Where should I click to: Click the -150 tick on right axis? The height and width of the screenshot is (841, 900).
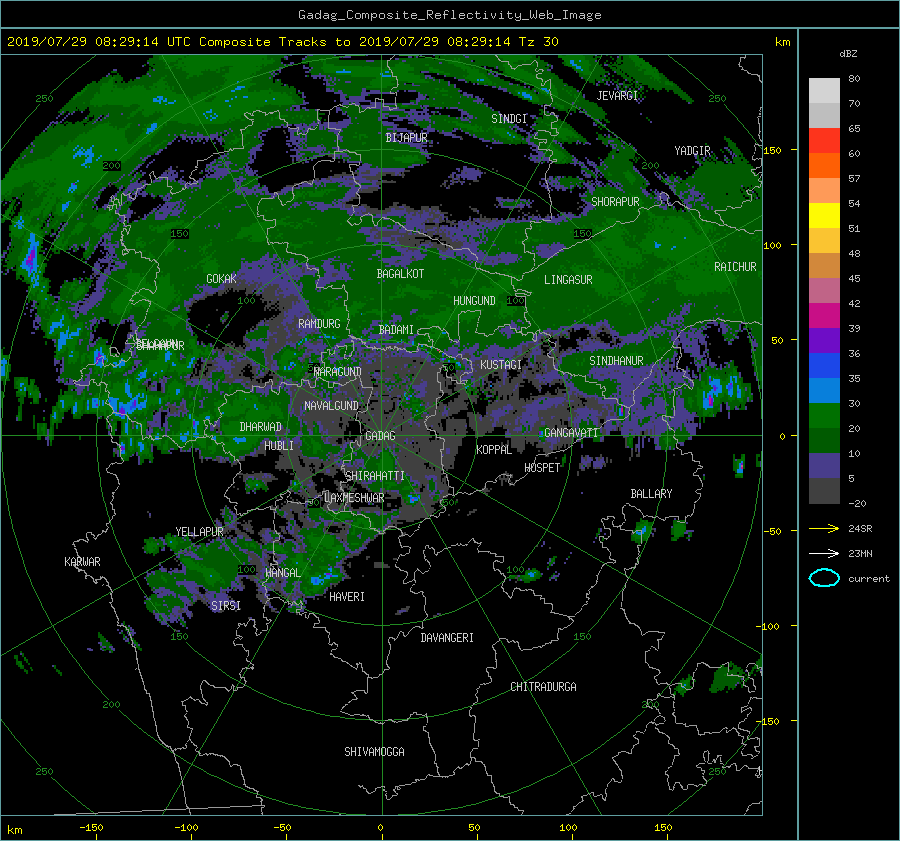pyautogui.click(x=768, y=721)
